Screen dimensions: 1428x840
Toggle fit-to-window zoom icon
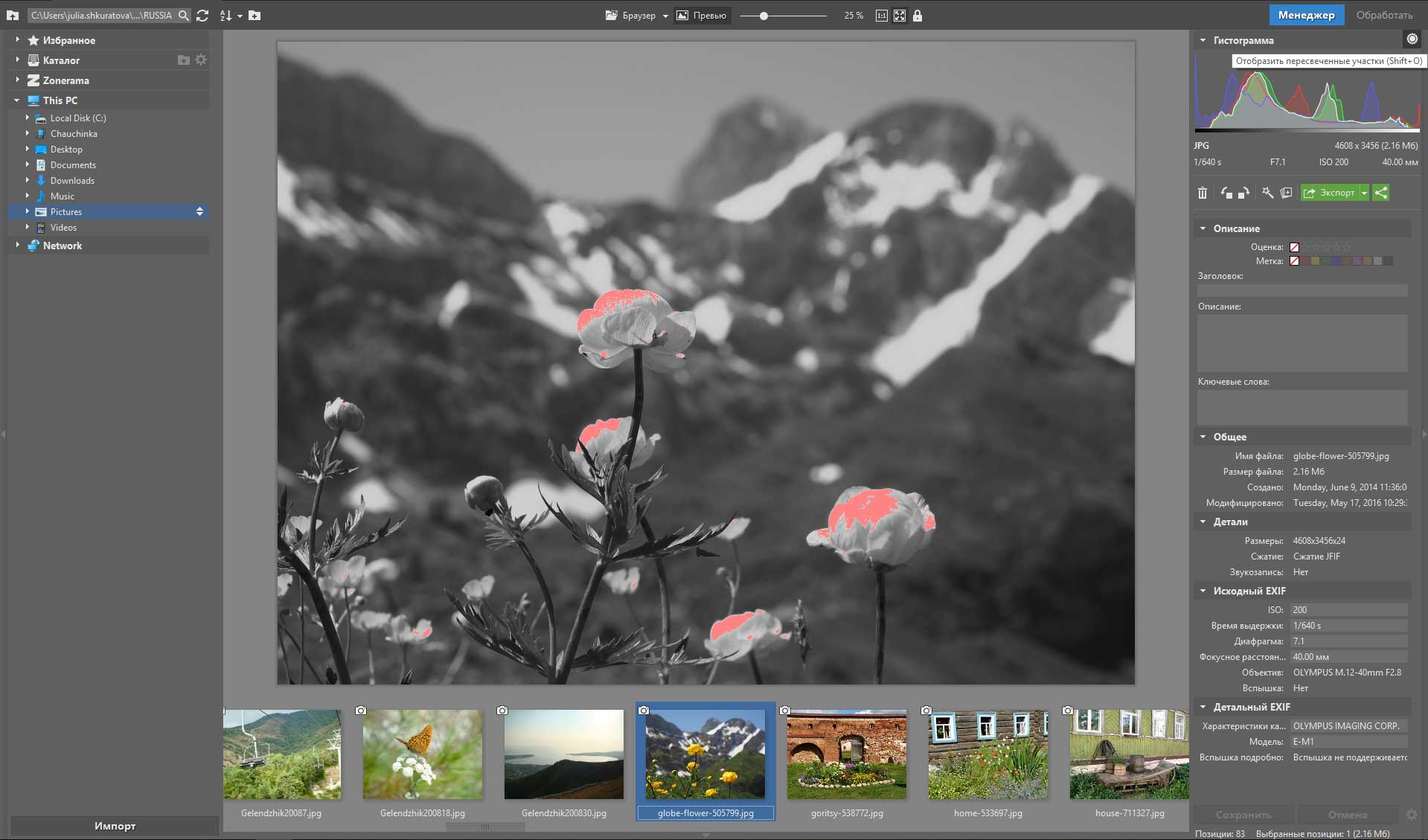click(900, 16)
